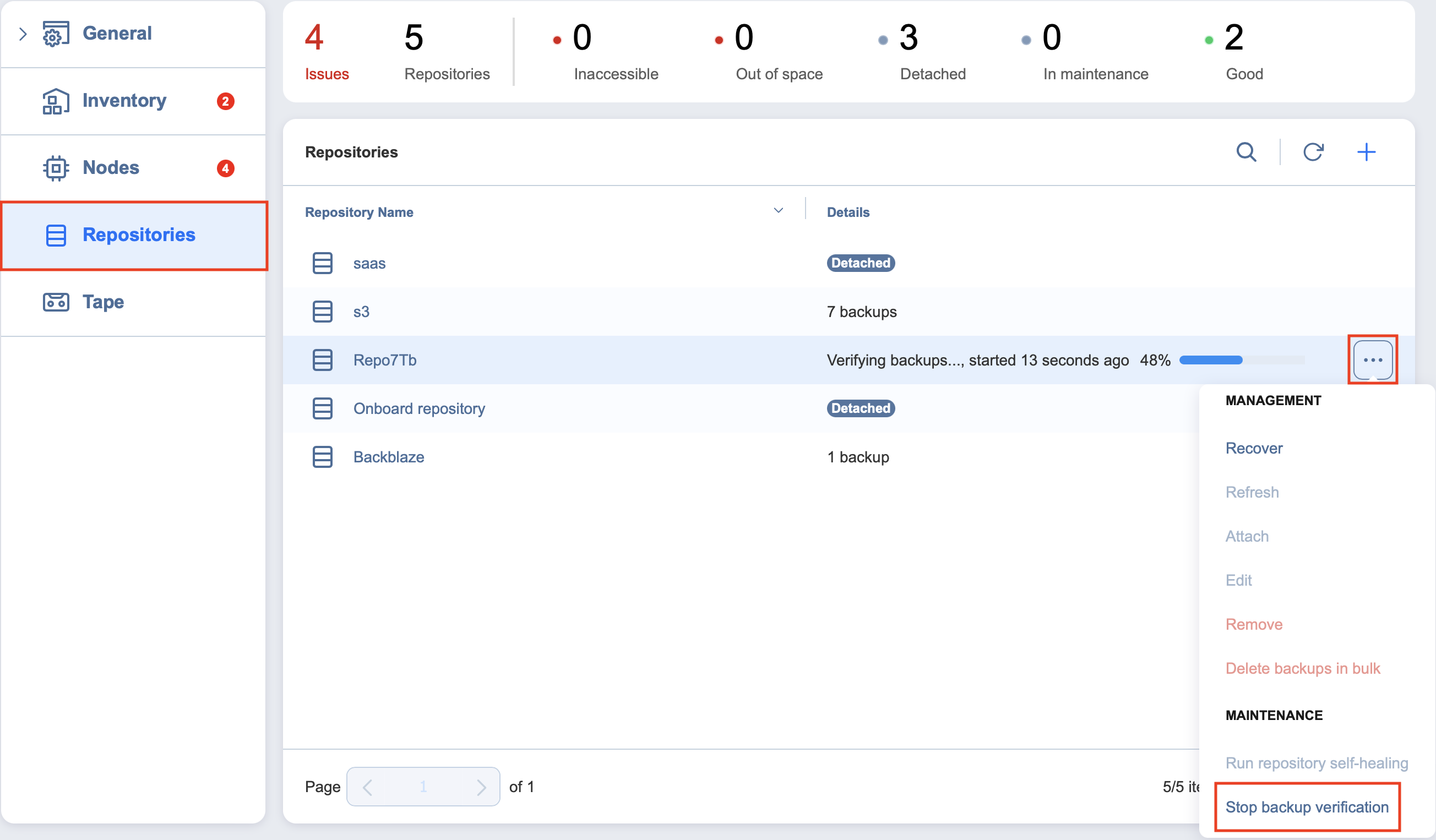Toggle Repository Name sort chevron
The image size is (1436, 840).
(778, 211)
